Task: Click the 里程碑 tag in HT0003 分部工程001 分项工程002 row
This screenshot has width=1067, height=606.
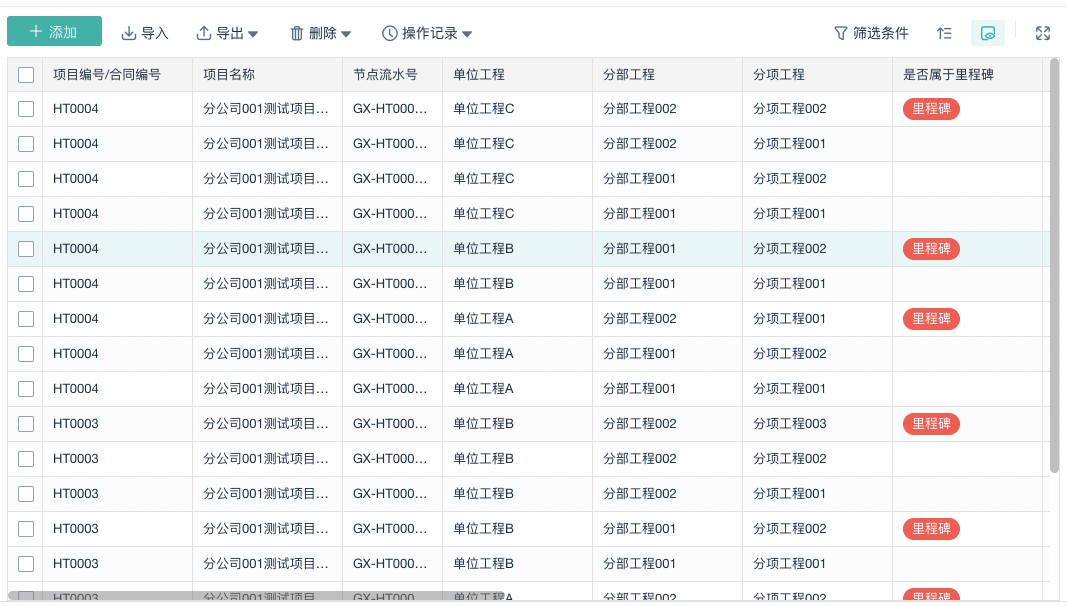Action: pos(931,528)
